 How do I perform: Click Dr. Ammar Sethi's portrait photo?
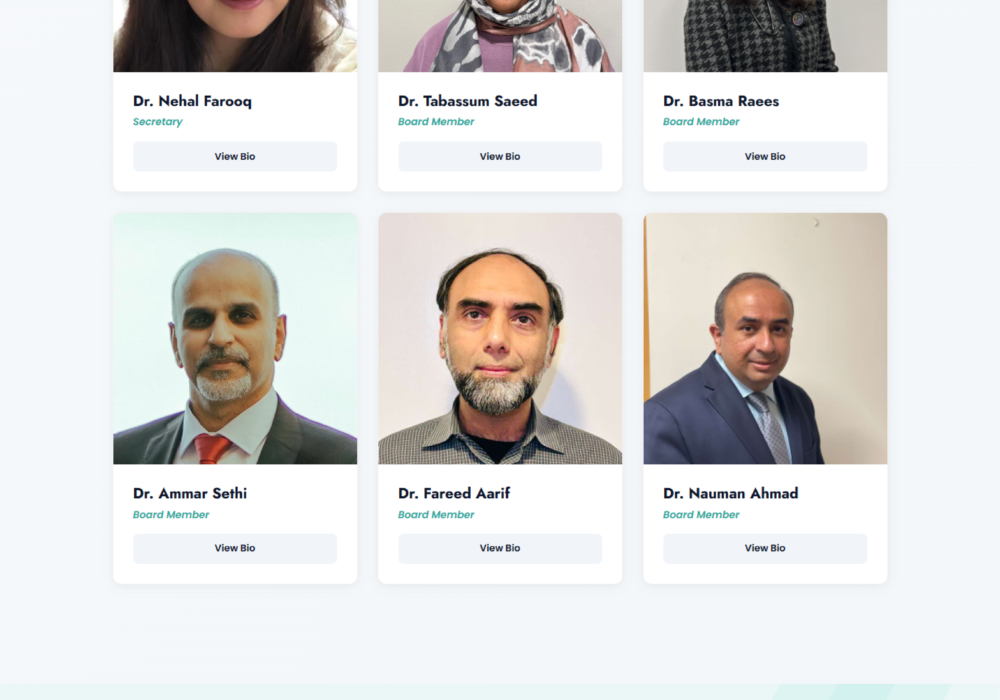click(x=235, y=339)
